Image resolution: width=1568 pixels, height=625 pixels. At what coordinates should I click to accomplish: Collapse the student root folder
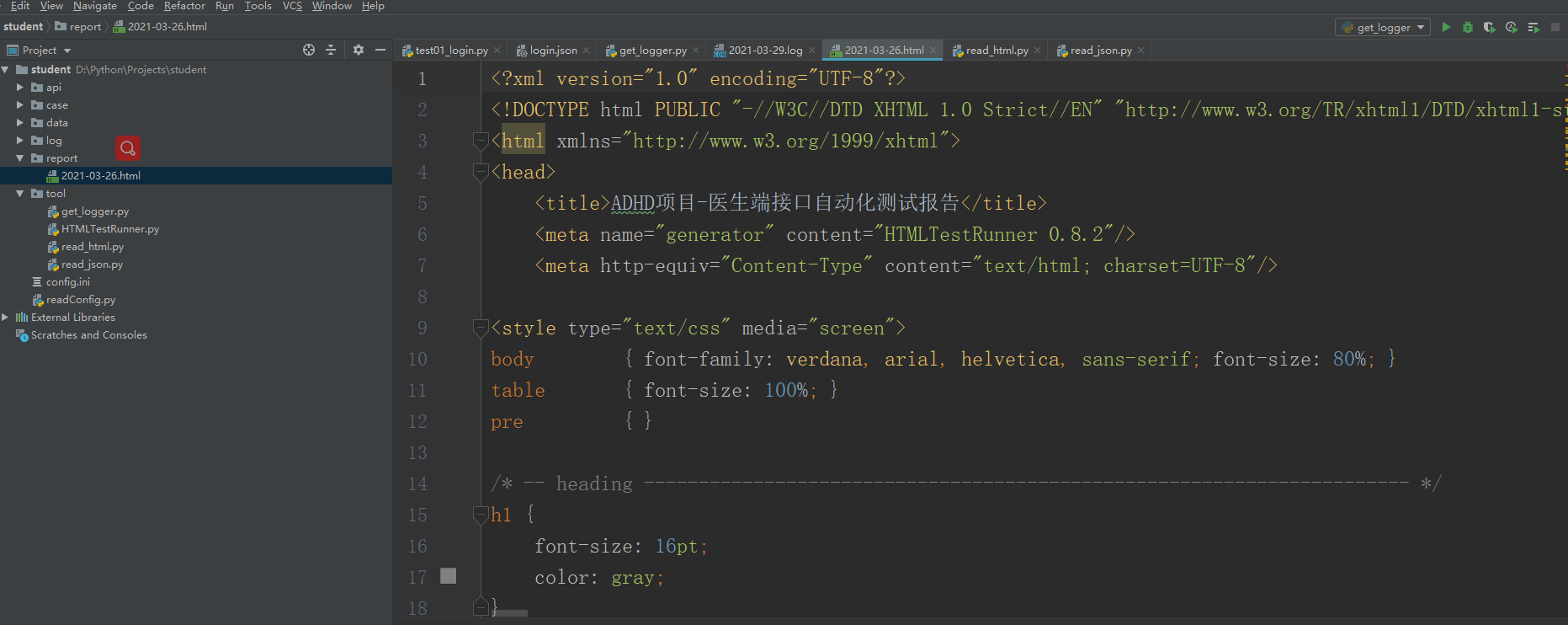6,70
